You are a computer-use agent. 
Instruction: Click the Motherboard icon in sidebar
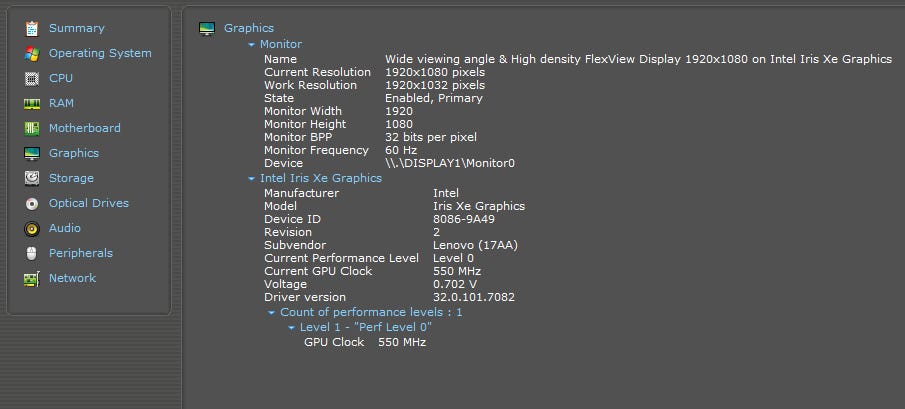coord(32,129)
